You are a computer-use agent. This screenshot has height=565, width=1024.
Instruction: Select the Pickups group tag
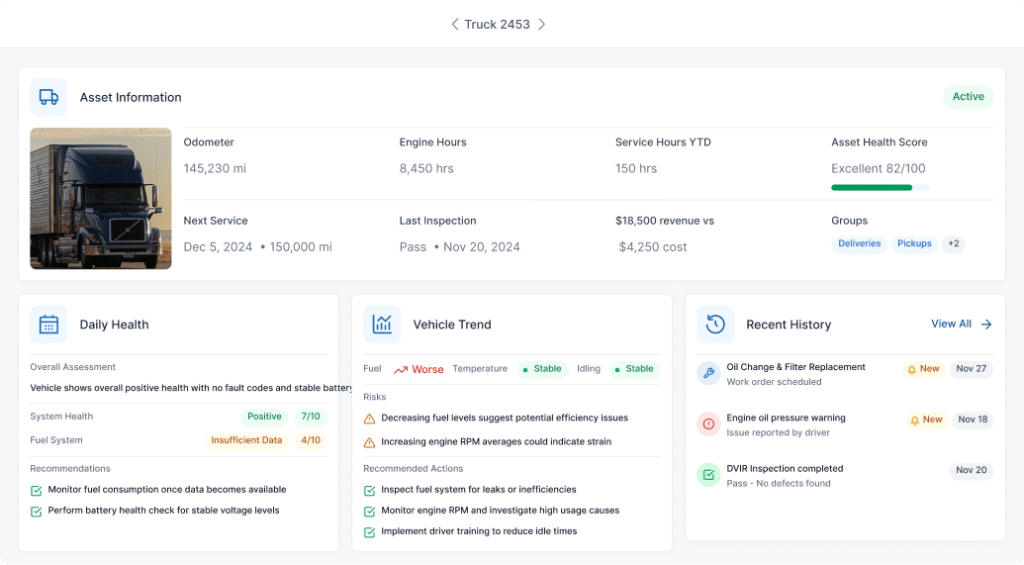tap(914, 244)
